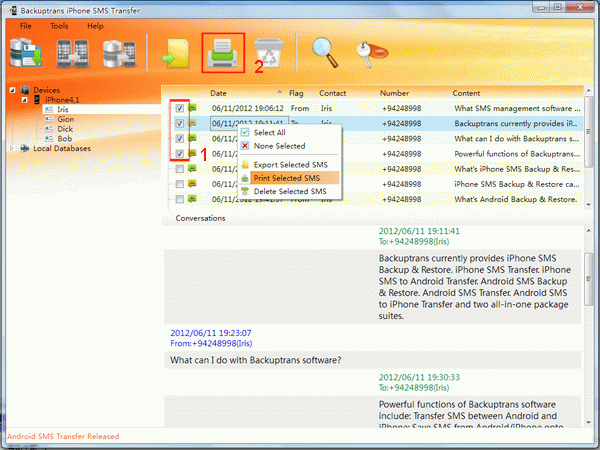The width and height of the screenshot is (600, 450).
Task: Open the Tools menu
Action: pos(59,26)
